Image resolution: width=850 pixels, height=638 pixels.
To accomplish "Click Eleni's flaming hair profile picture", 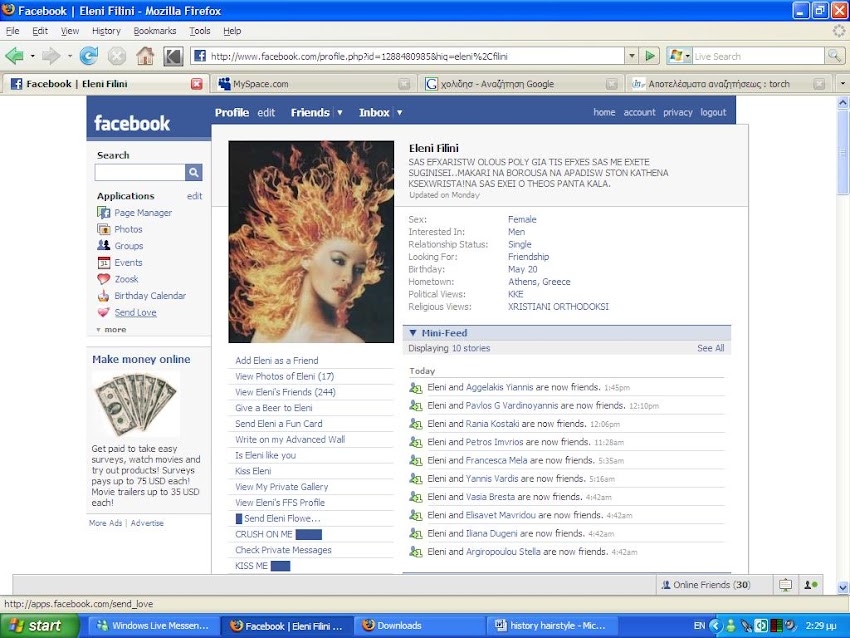I will click(311, 242).
